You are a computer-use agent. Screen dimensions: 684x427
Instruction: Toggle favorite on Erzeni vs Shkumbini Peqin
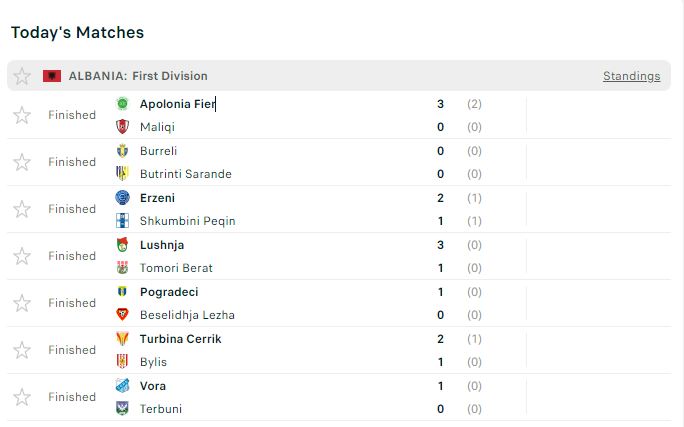pyautogui.click(x=22, y=209)
